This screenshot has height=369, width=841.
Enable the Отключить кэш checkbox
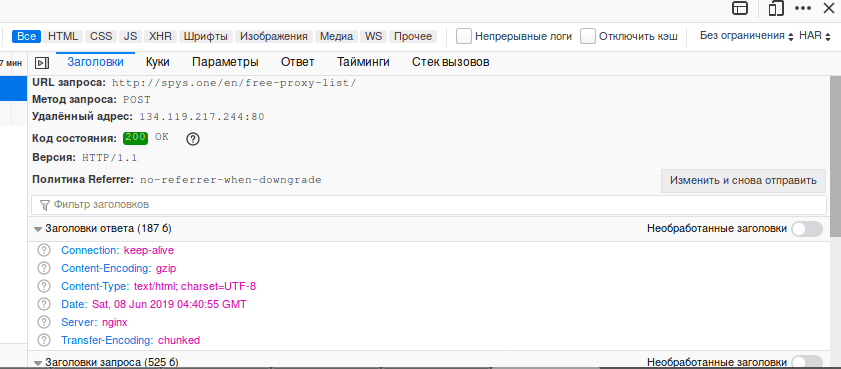tap(588, 36)
